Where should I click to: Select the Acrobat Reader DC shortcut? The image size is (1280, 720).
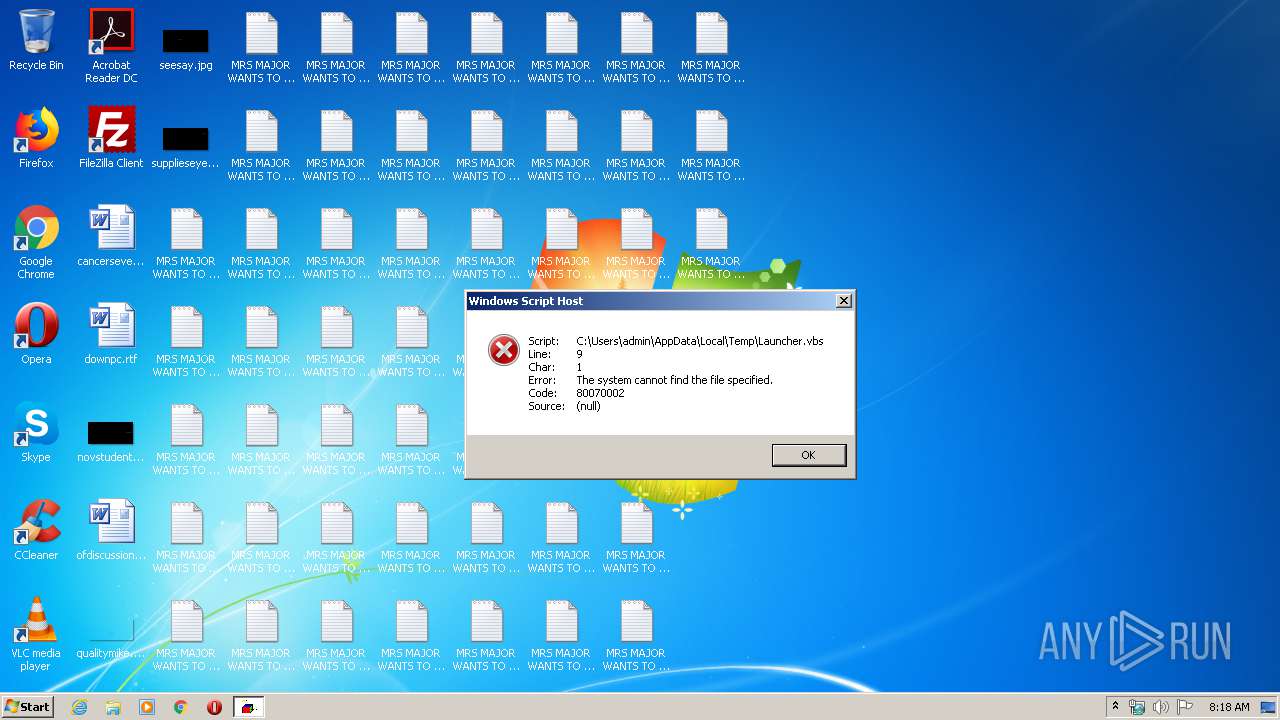[111, 46]
